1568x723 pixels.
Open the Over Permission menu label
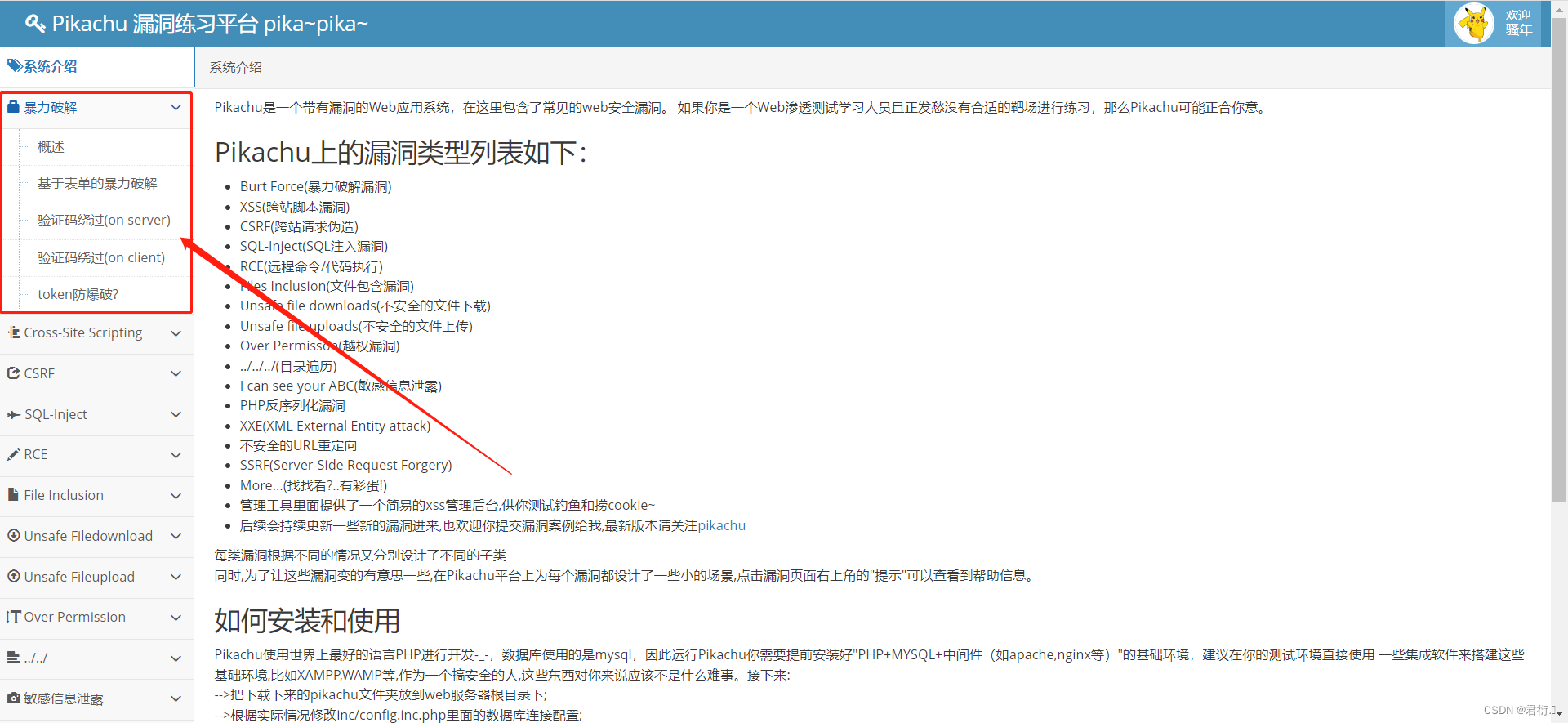pos(74,617)
